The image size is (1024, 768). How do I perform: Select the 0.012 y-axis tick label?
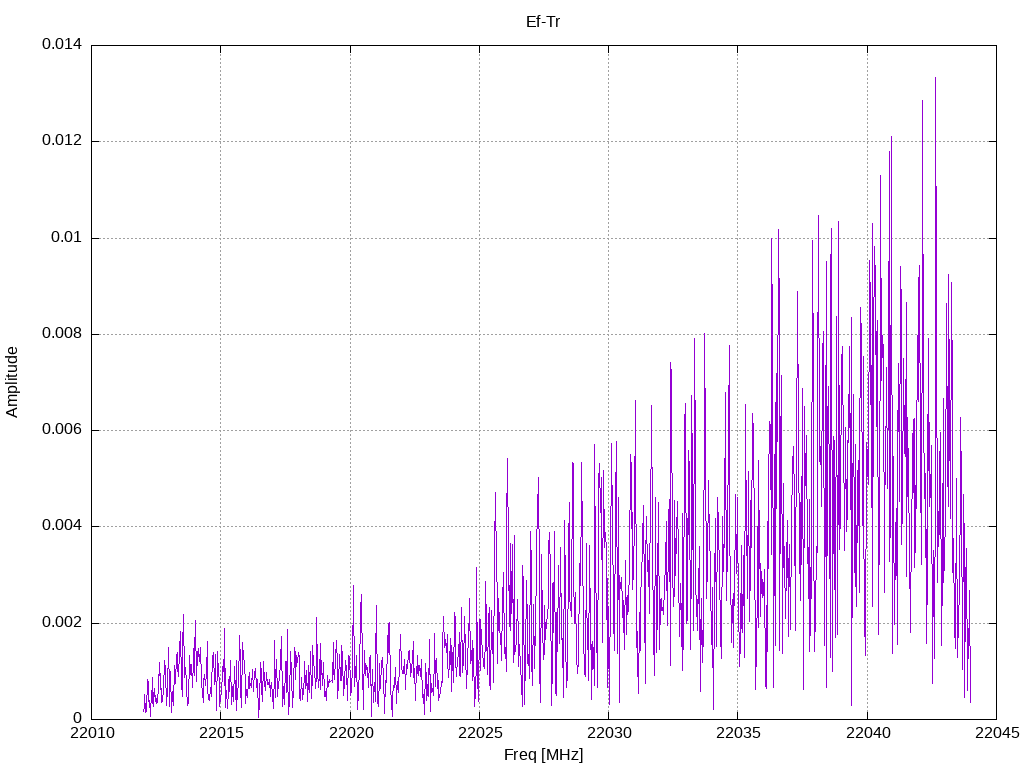point(61,141)
